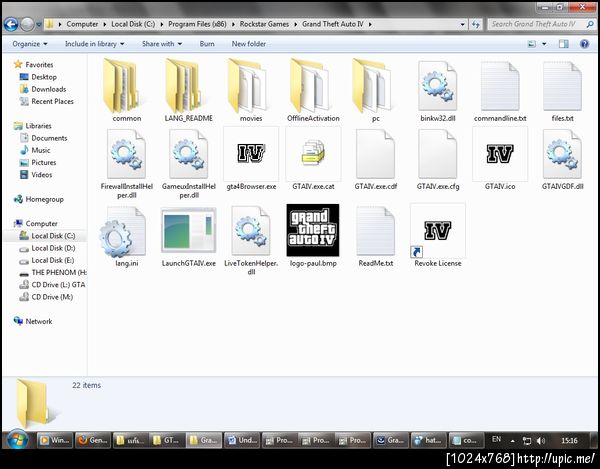Navigate to Program Files (x86) breadcrumb

[x=197, y=24]
